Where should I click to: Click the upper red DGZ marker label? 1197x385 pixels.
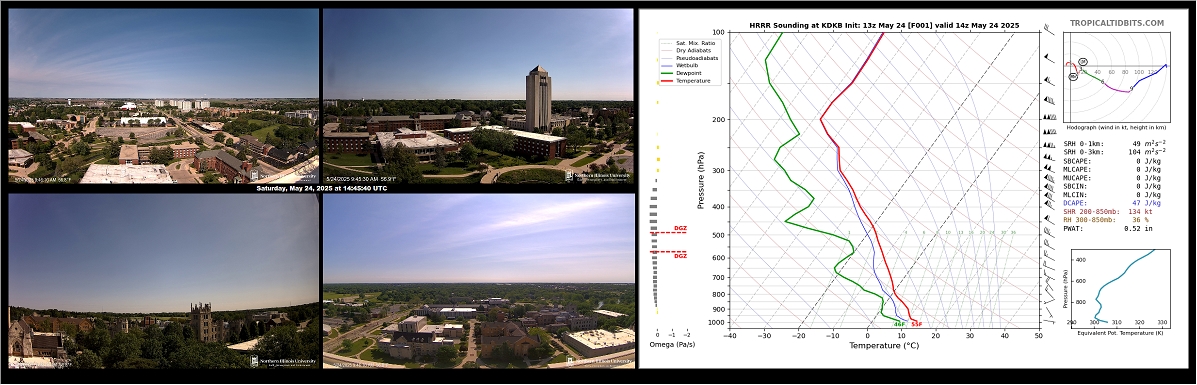[680, 228]
